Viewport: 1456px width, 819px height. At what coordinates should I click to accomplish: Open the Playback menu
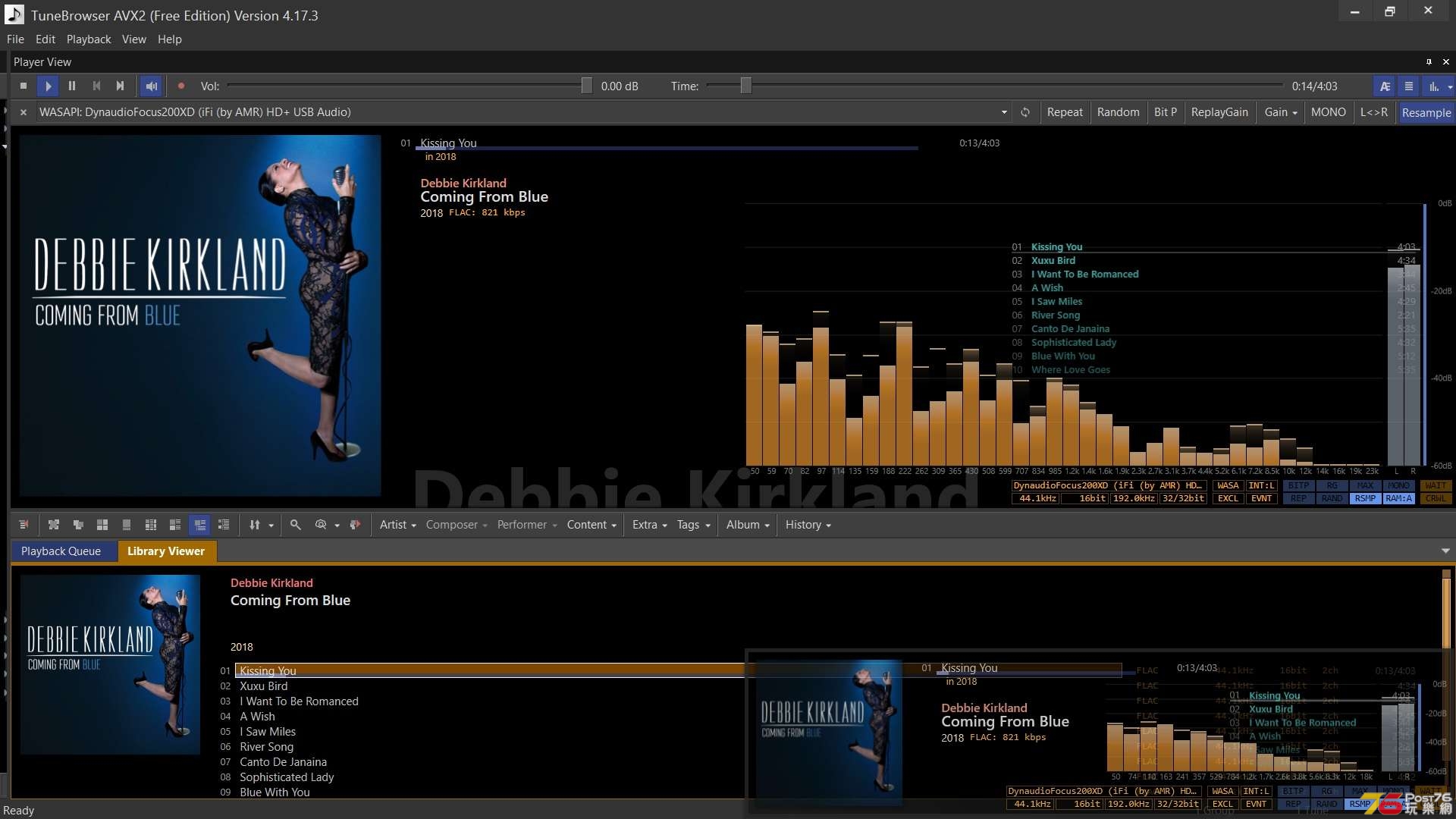tap(89, 39)
